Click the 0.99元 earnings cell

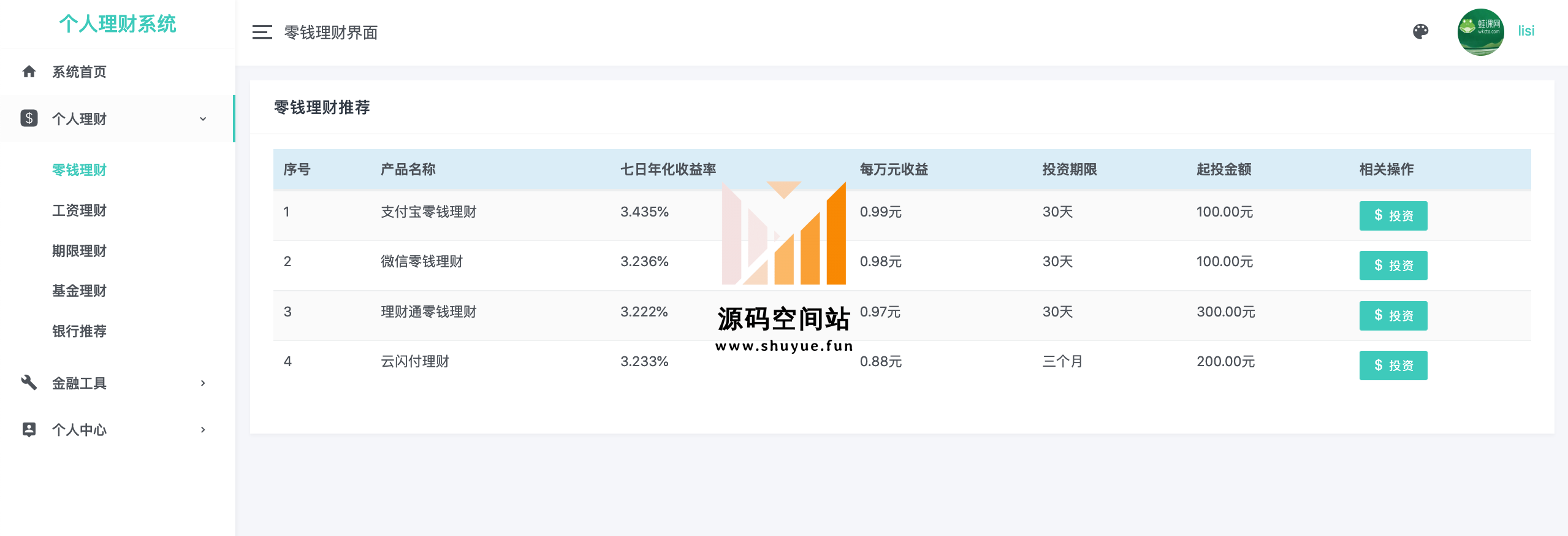tap(880, 212)
